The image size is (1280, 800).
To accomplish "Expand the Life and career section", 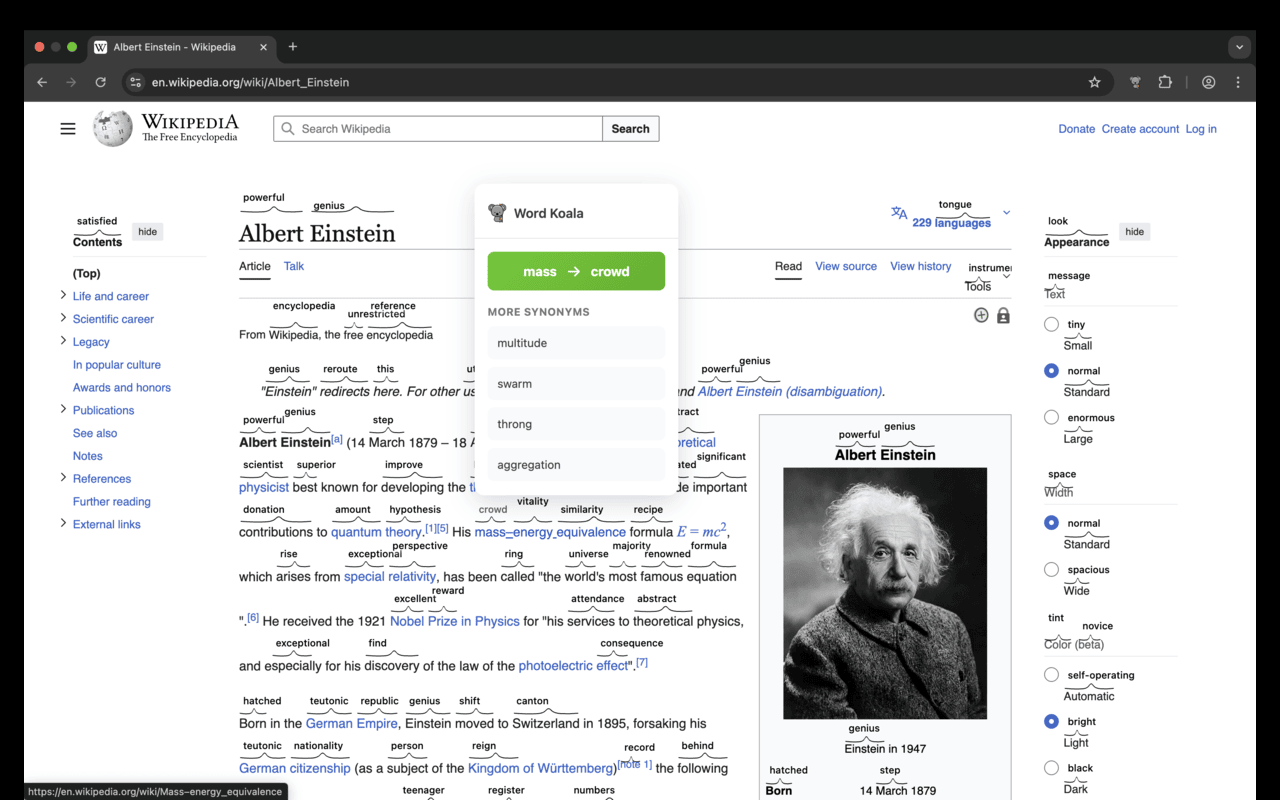I will click(x=63, y=295).
